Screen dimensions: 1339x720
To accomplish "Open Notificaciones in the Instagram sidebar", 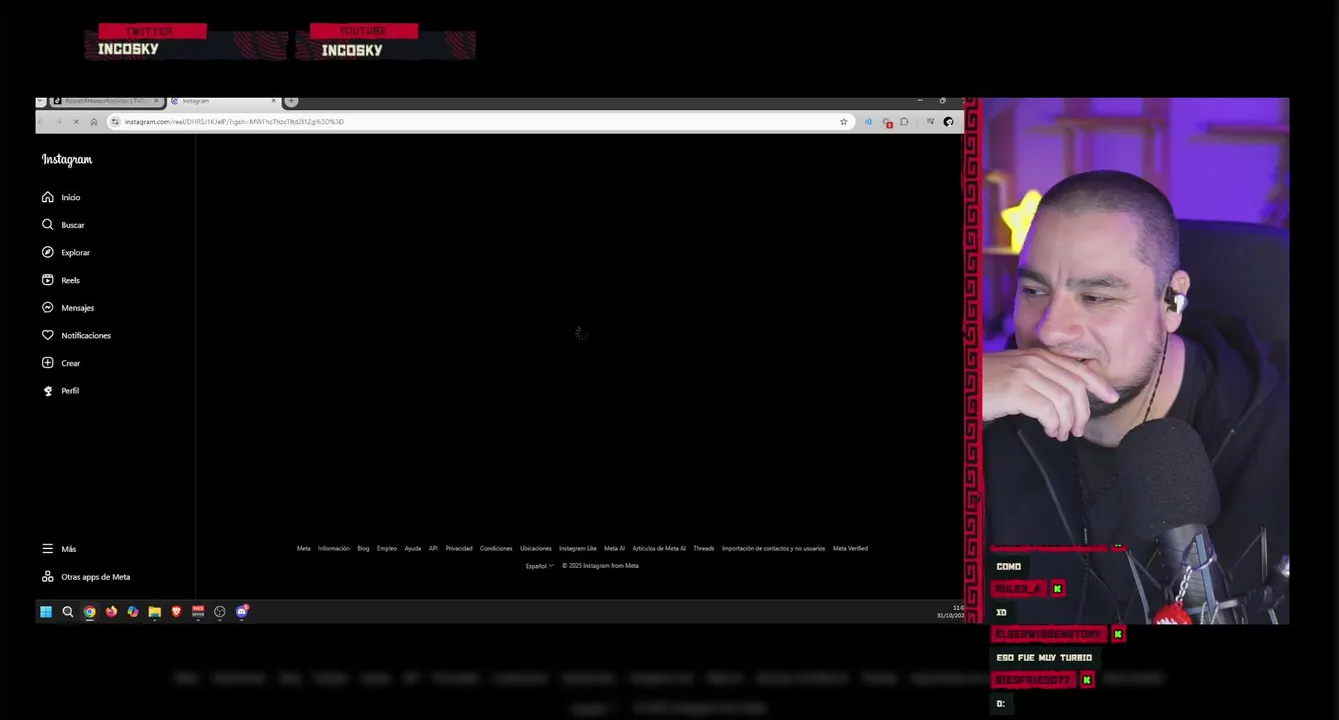I will [x=76, y=335].
